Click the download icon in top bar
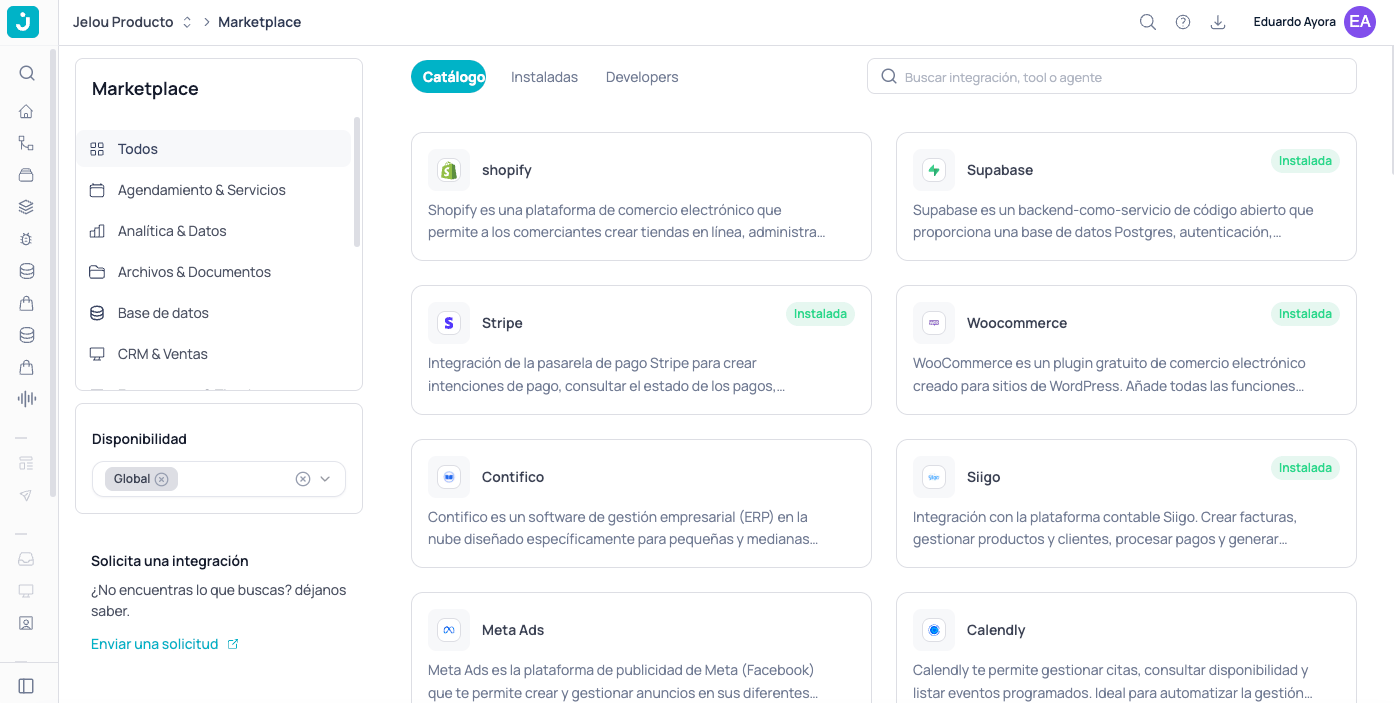The width and height of the screenshot is (1394, 703). pyautogui.click(x=1218, y=22)
